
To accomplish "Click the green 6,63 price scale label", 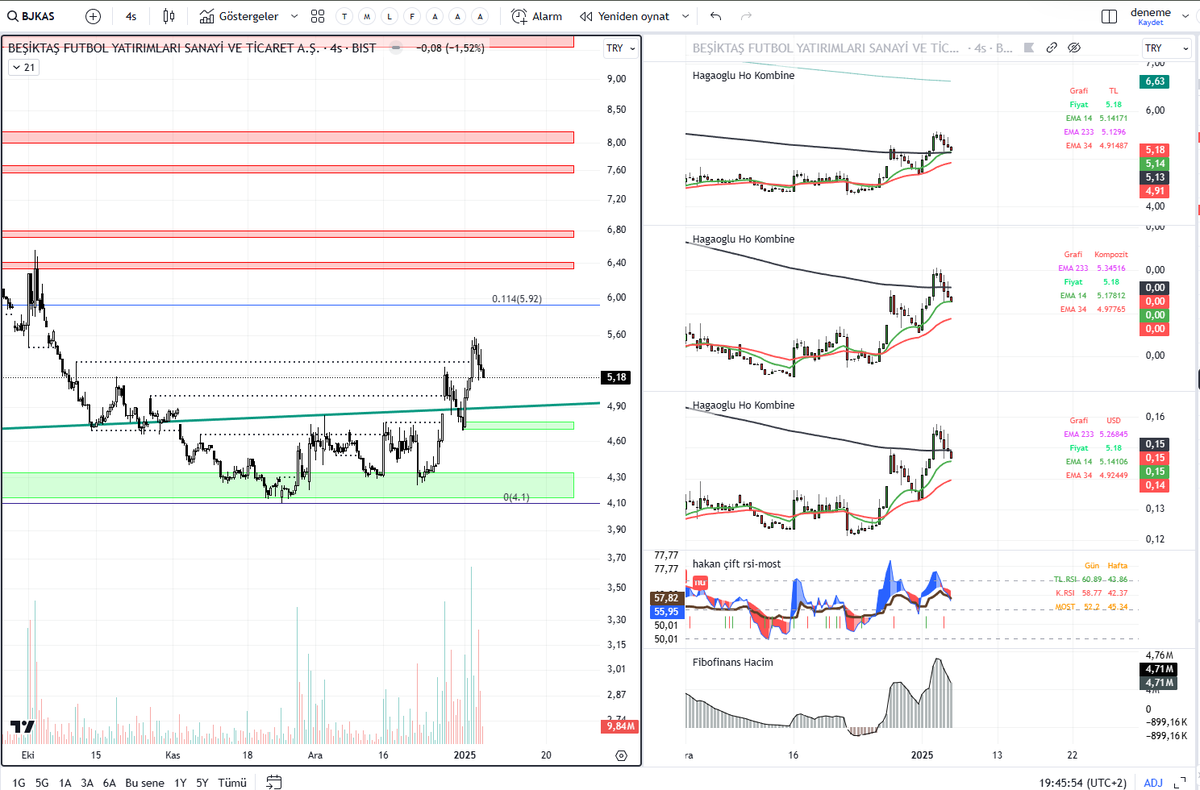I will (x=1156, y=81).
